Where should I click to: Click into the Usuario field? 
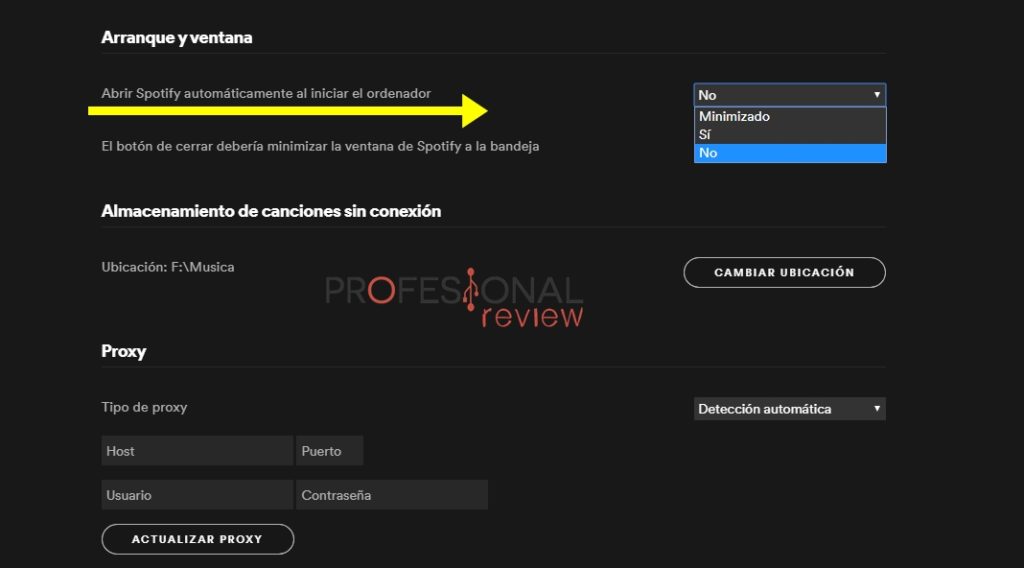pyautogui.click(x=197, y=495)
